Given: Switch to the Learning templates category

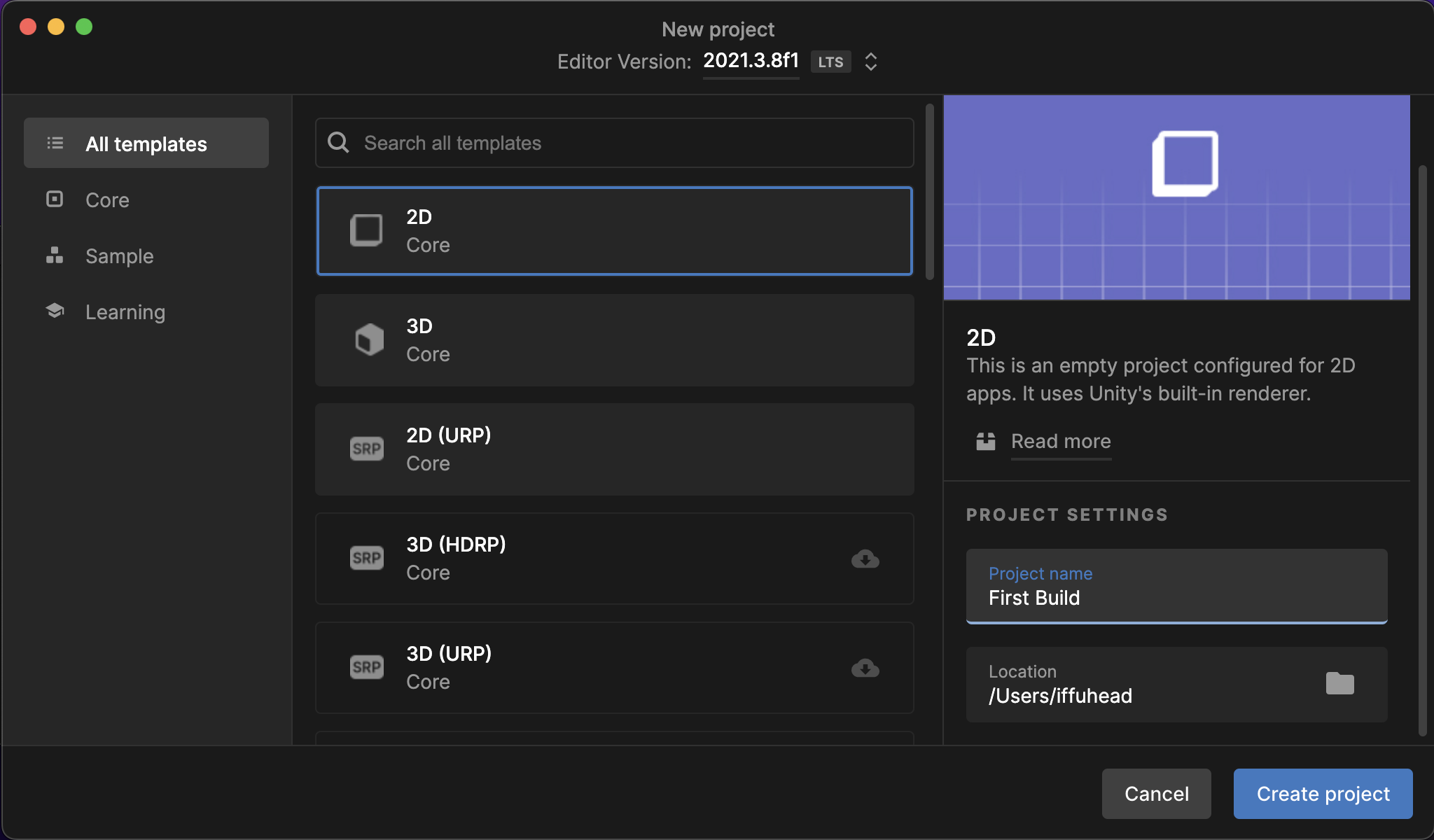Looking at the screenshot, I should [125, 312].
